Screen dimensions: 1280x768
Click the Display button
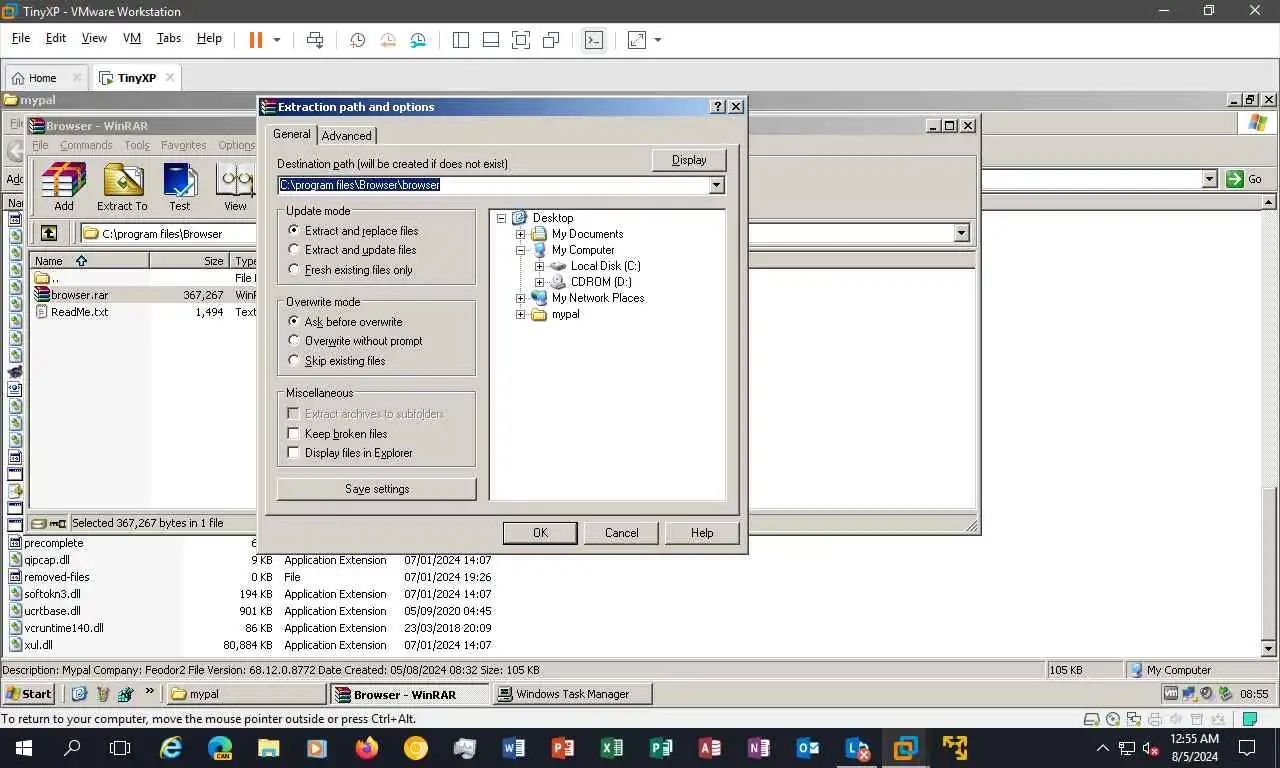point(689,160)
